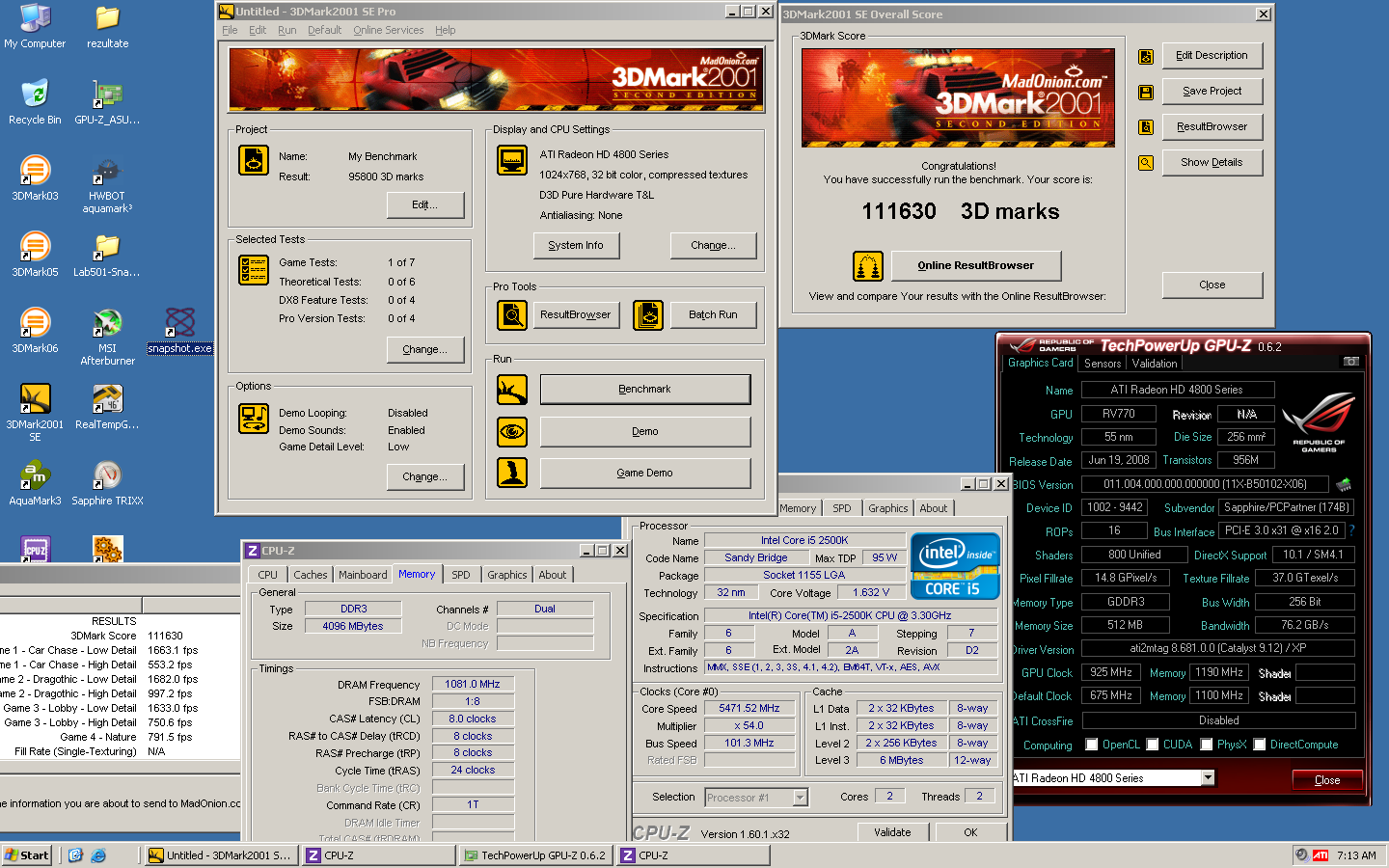Click the Game Demo icon
This screenshot has height=868, width=1389.
click(512, 473)
